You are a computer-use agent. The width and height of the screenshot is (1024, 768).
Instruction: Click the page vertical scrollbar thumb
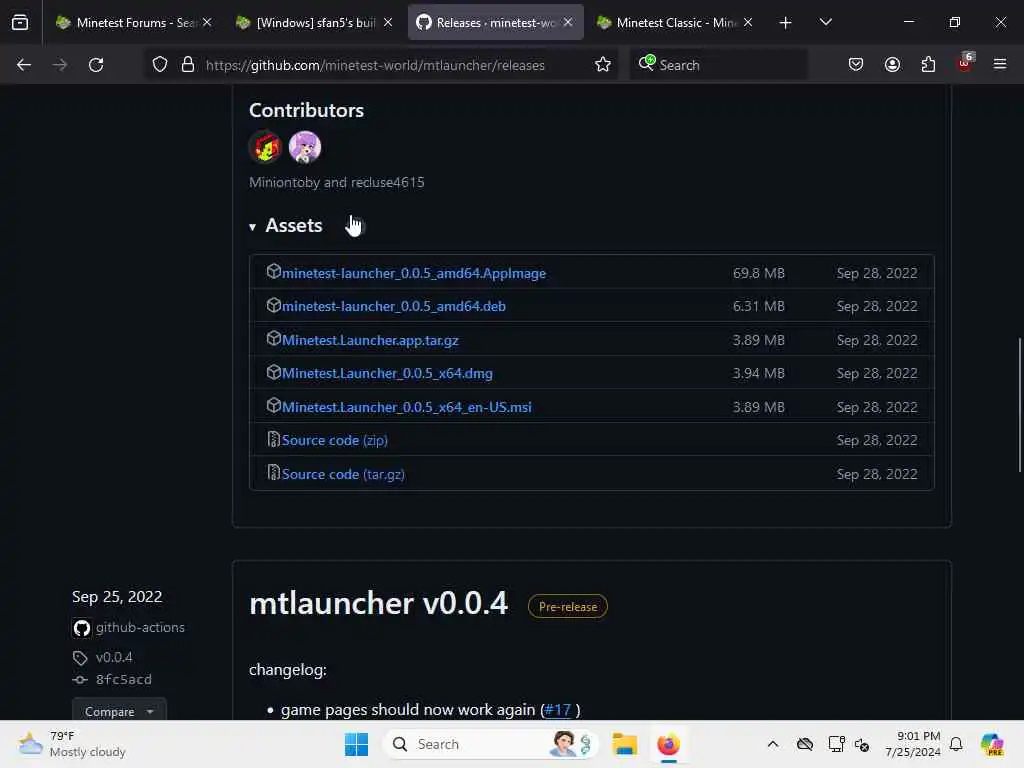[1019, 404]
